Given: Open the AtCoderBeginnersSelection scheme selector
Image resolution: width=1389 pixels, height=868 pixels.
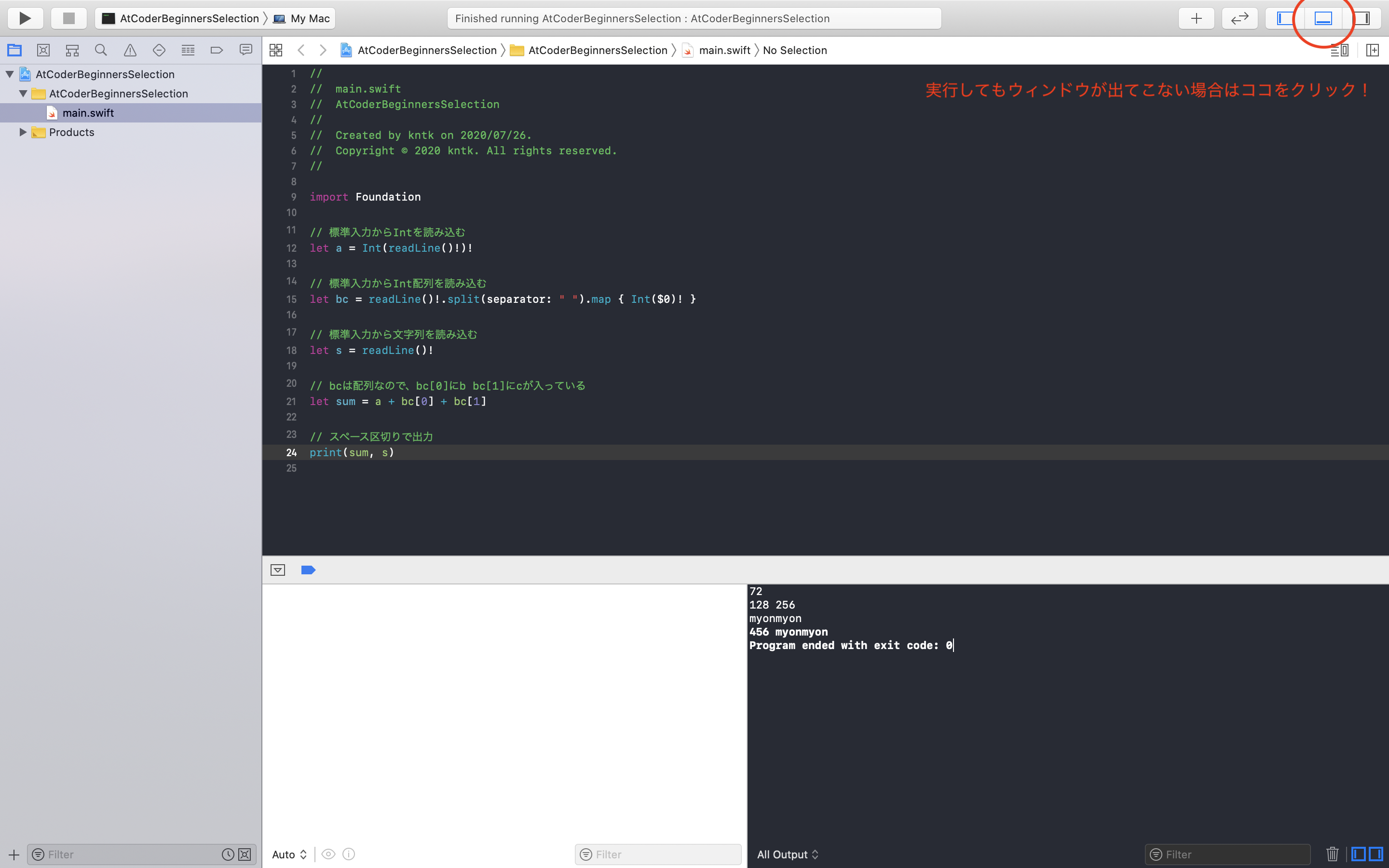Looking at the screenshot, I should (x=180, y=18).
